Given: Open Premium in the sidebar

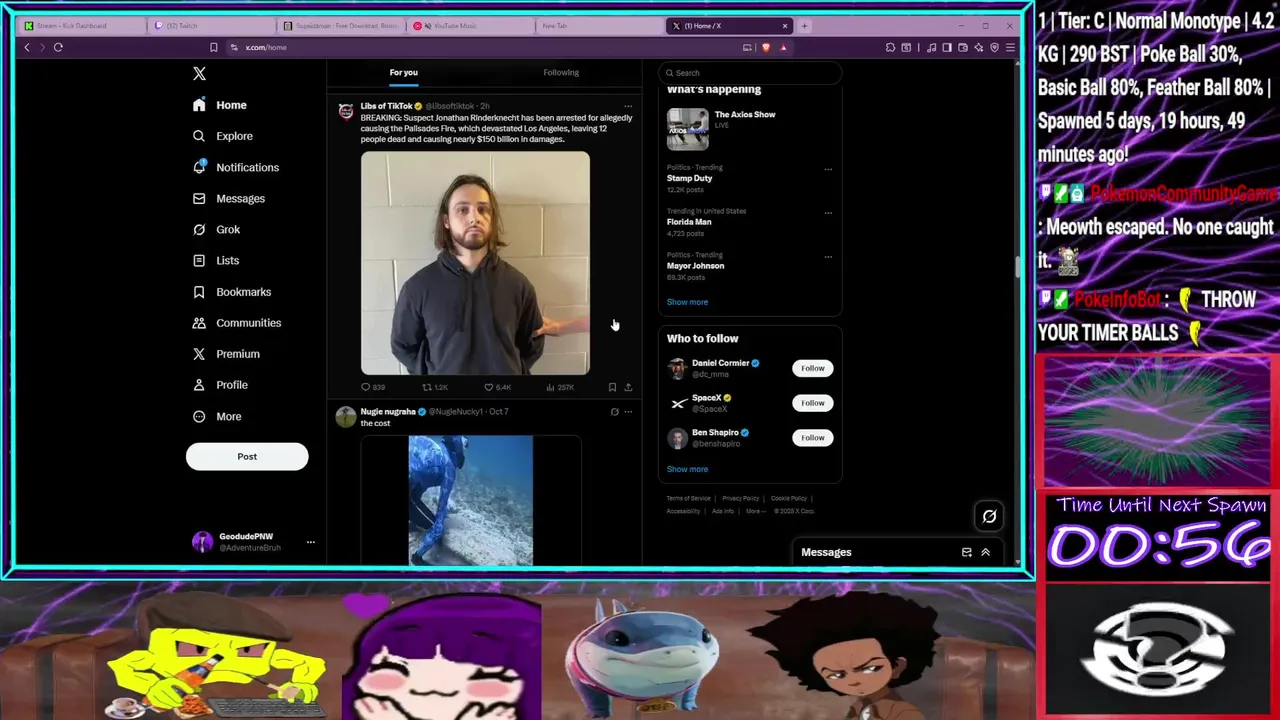Looking at the screenshot, I should point(226,354).
